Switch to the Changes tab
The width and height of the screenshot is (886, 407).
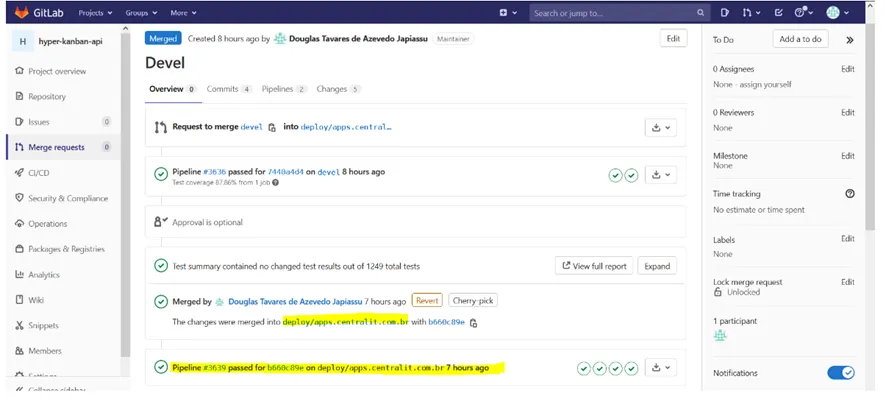pyautogui.click(x=338, y=89)
